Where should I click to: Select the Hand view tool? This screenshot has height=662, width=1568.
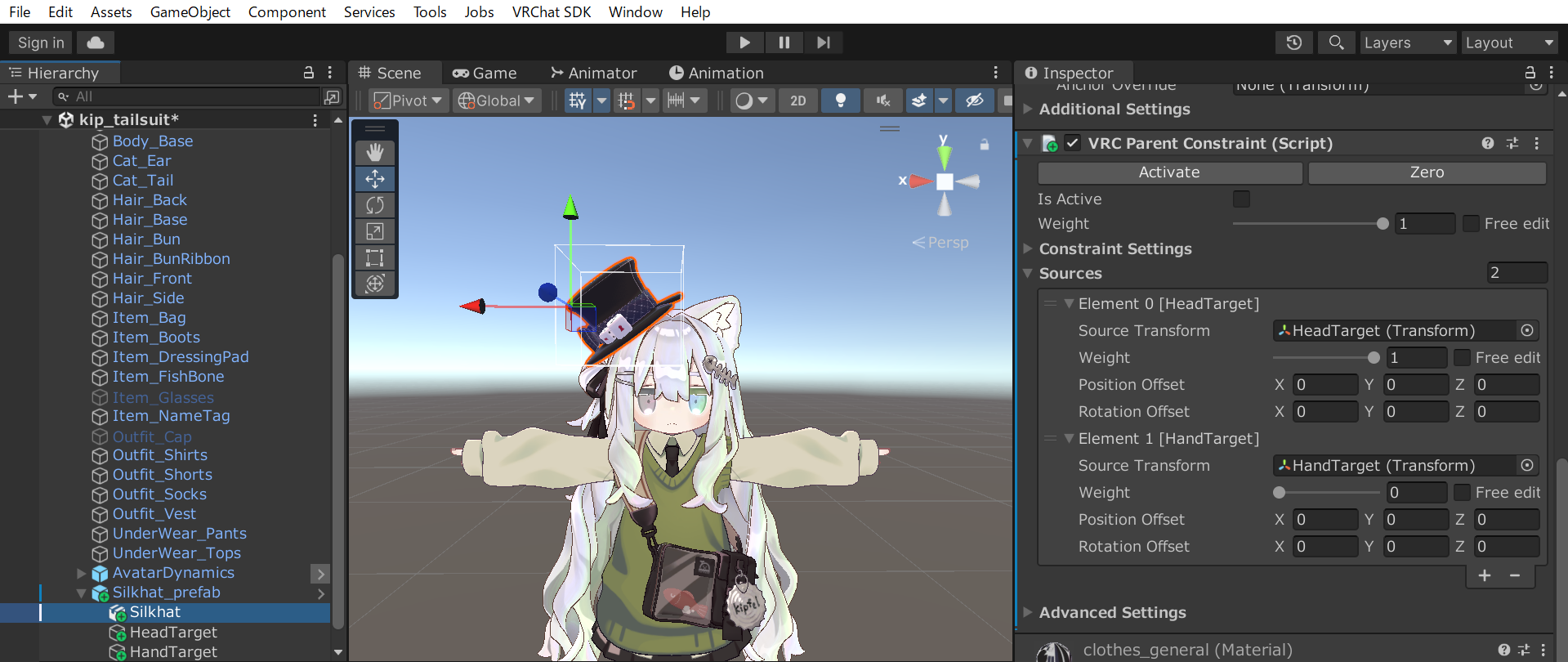tap(375, 152)
